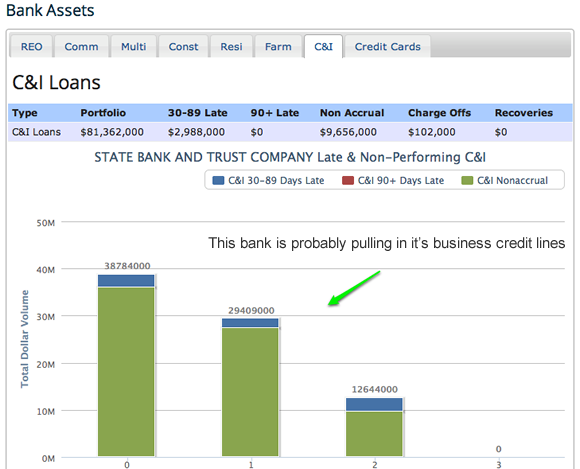Click the Recoveries column header
Image resolution: width=580 pixels, height=469 pixels.
pyautogui.click(x=524, y=113)
